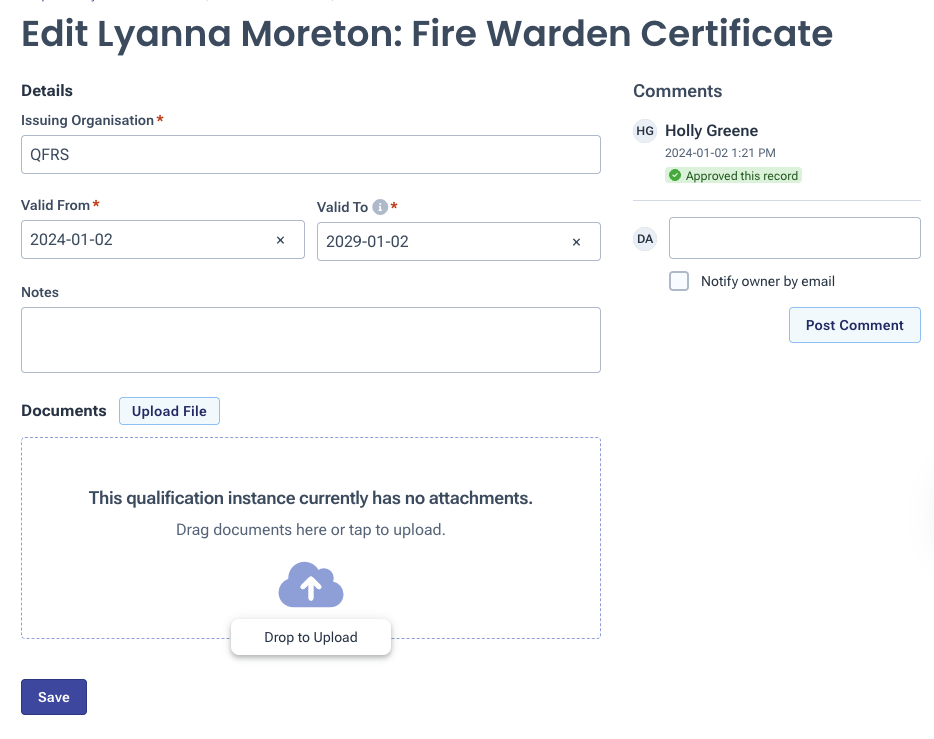Select the Holly Greene commenter name
This screenshot has width=934, height=739.
point(711,131)
